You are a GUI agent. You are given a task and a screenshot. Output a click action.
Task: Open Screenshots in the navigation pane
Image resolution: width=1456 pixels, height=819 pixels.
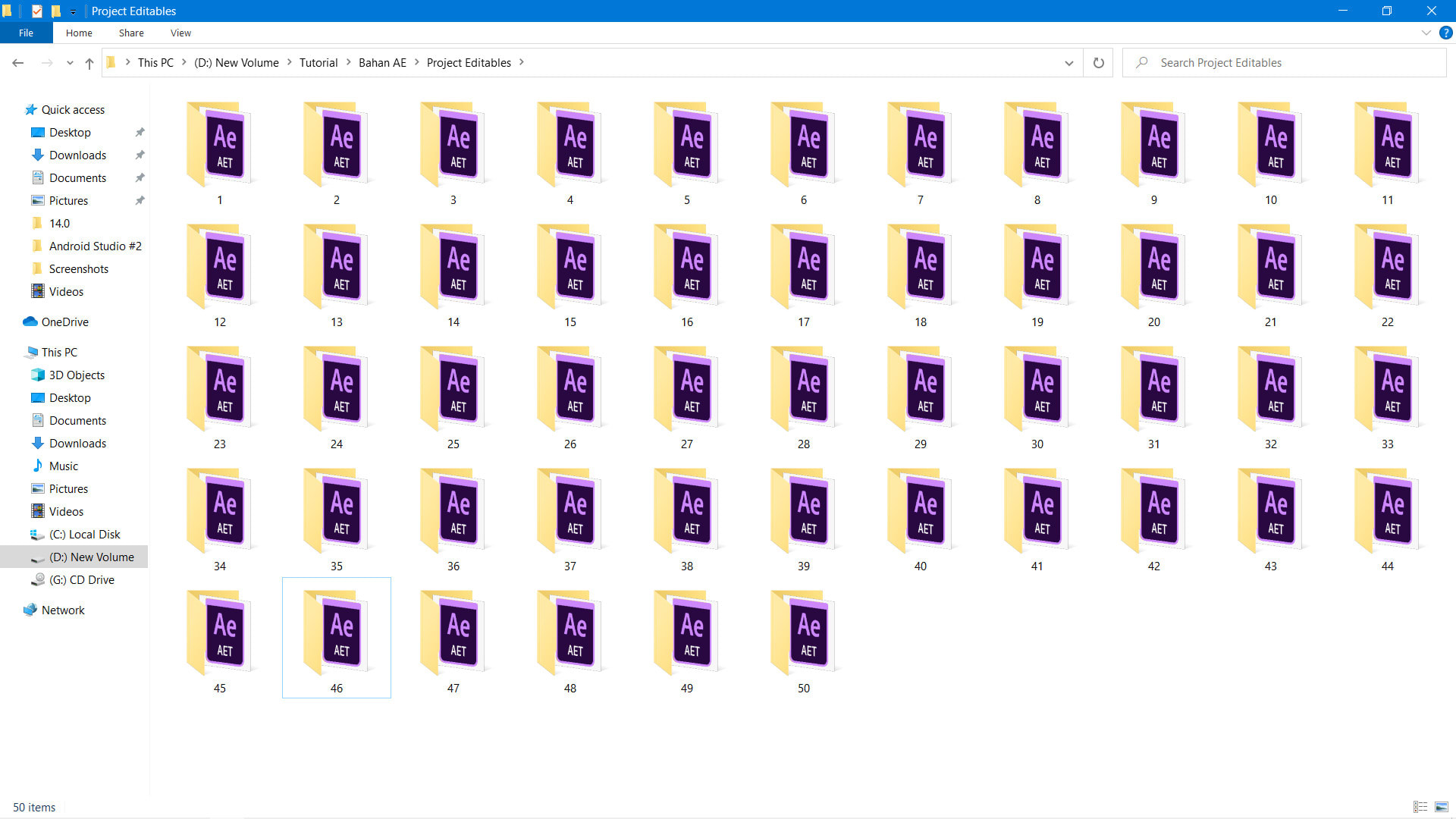tap(78, 268)
